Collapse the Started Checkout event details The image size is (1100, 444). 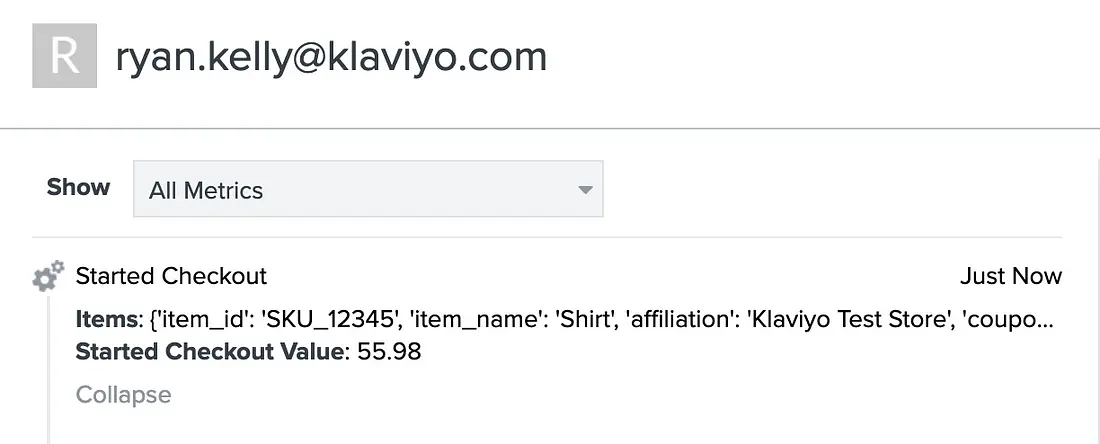coord(123,395)
